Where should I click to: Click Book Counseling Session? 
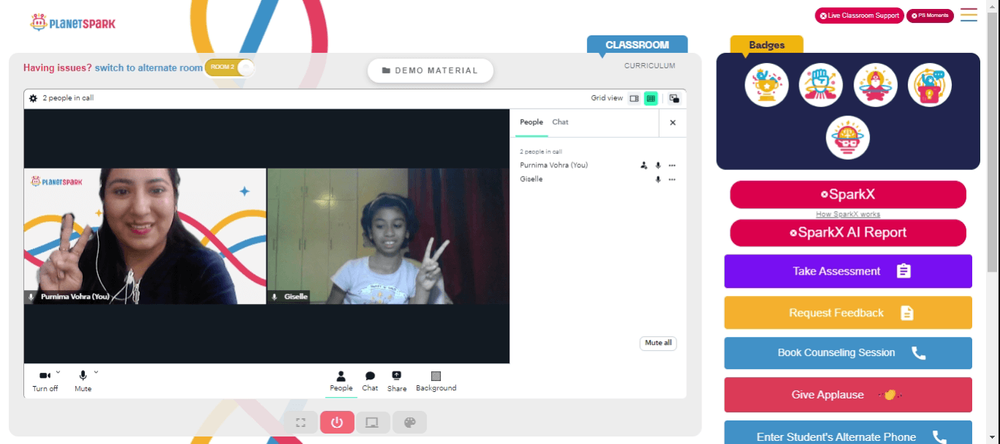pos(848,353)
